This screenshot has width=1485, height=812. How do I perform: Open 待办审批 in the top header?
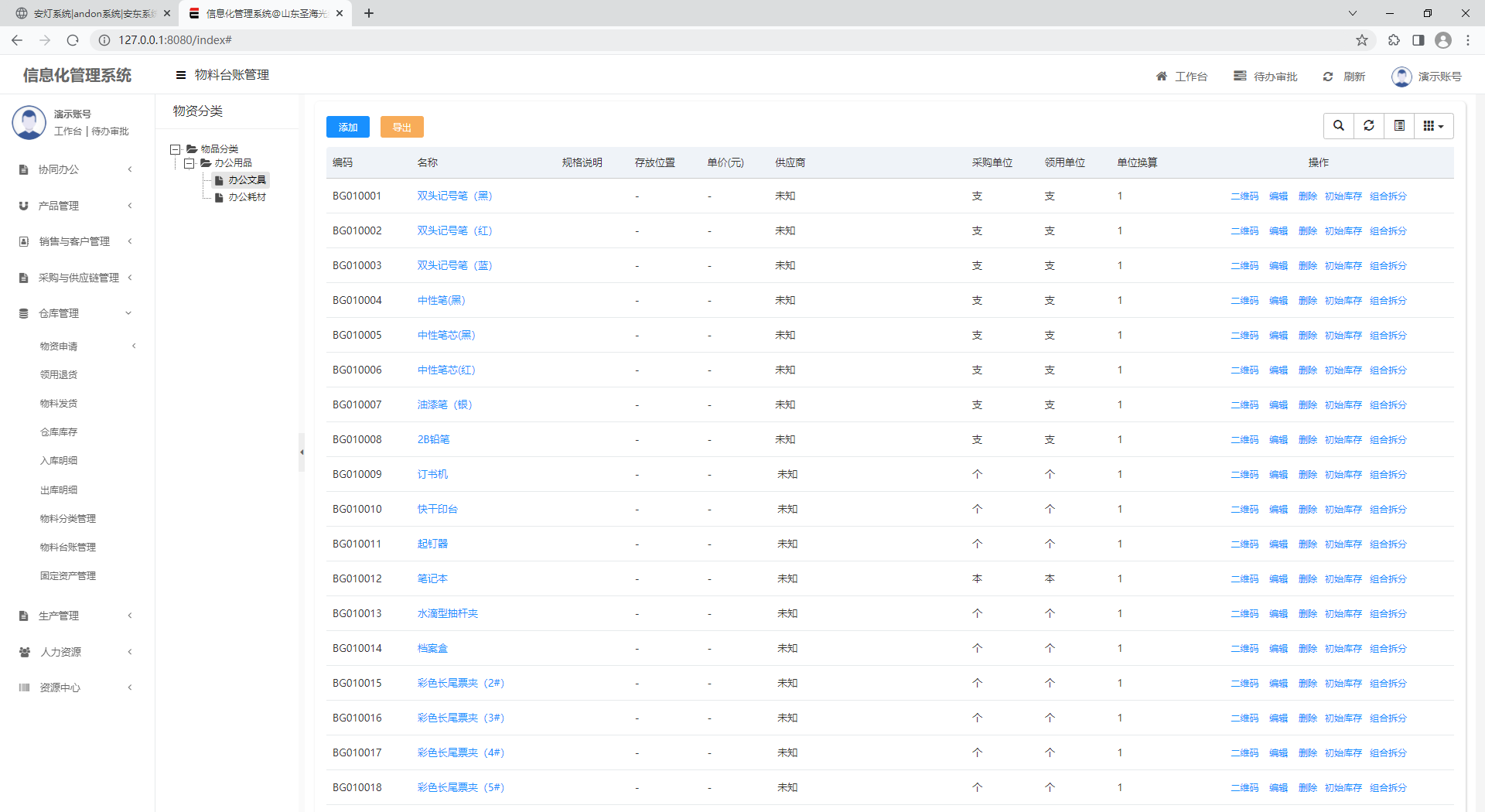[x=1265, y=77]
